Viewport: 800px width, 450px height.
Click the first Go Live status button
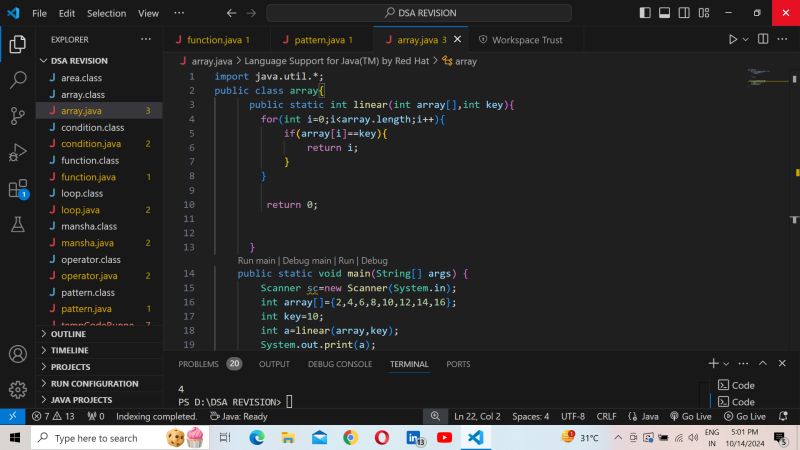tap(690, 416)
